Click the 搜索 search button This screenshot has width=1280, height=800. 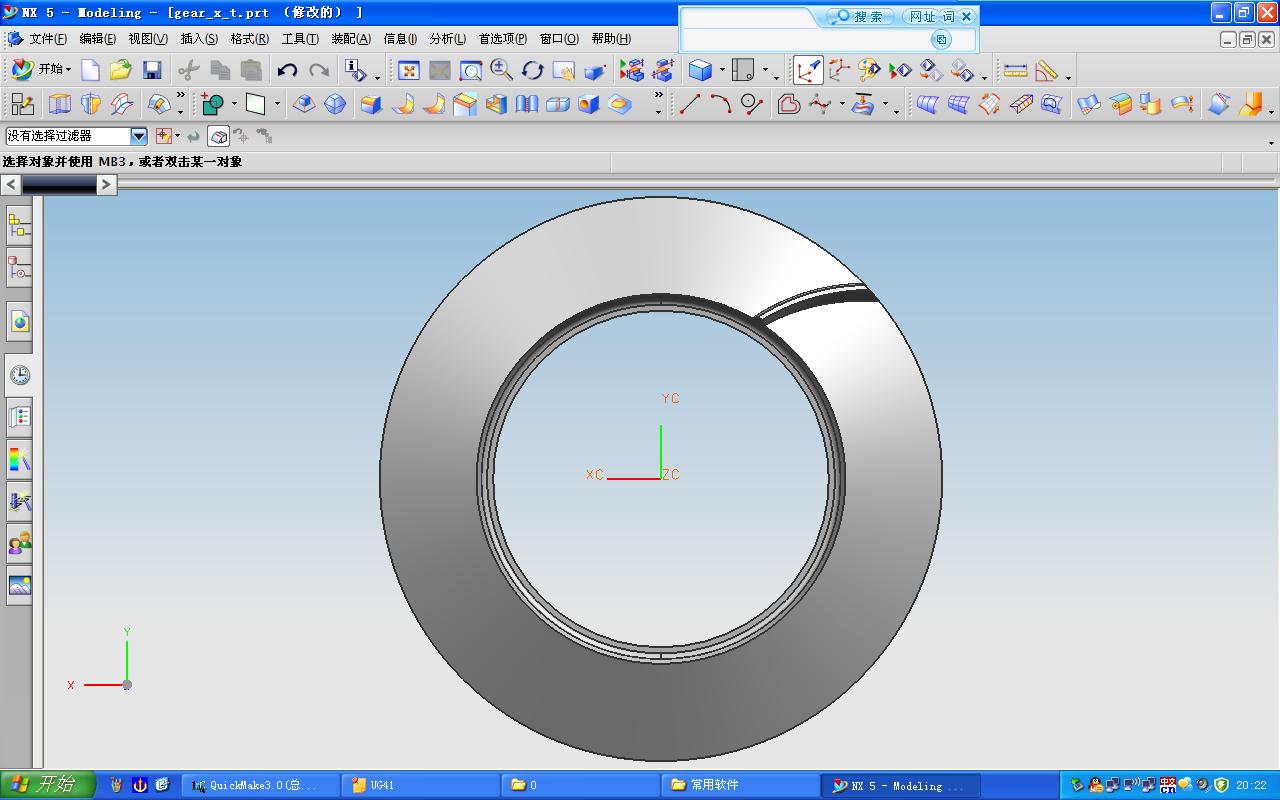(x=859, y=17)
